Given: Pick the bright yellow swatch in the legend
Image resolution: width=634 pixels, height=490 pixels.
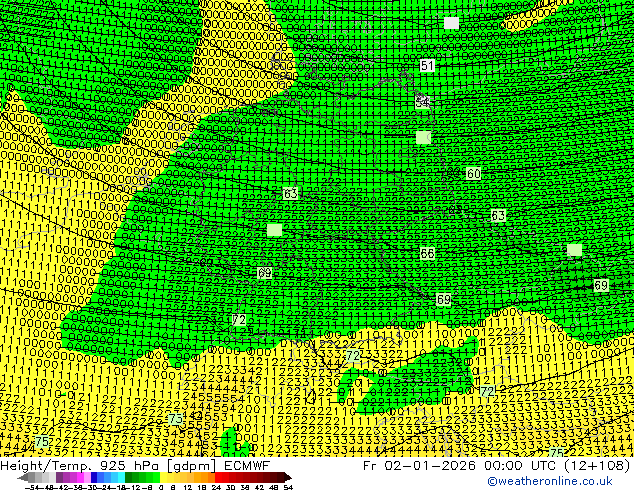Looking at the screenshot, I should tap(163, 477).
